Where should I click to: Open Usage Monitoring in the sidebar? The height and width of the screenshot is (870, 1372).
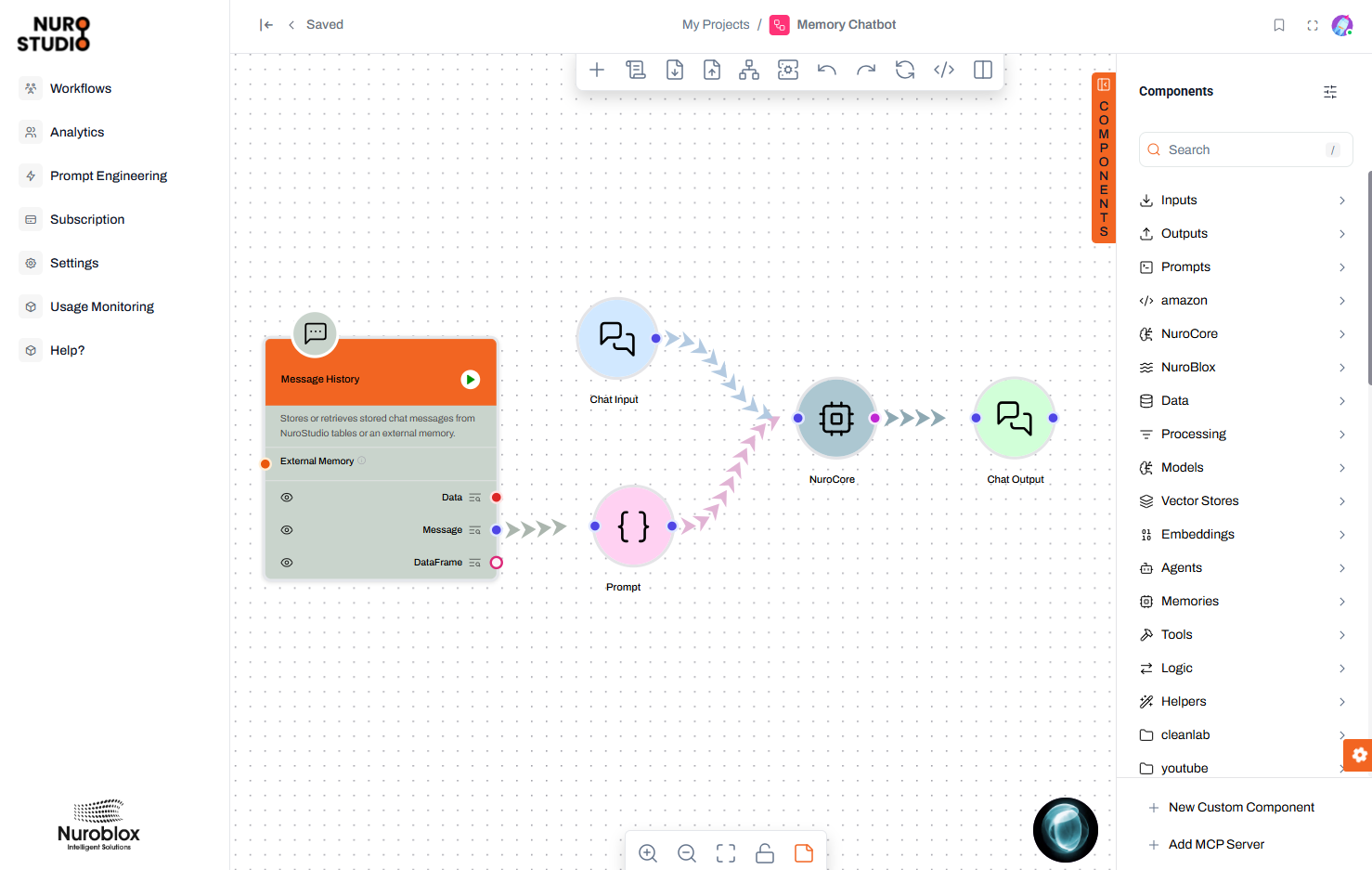(x=101, y=306)
